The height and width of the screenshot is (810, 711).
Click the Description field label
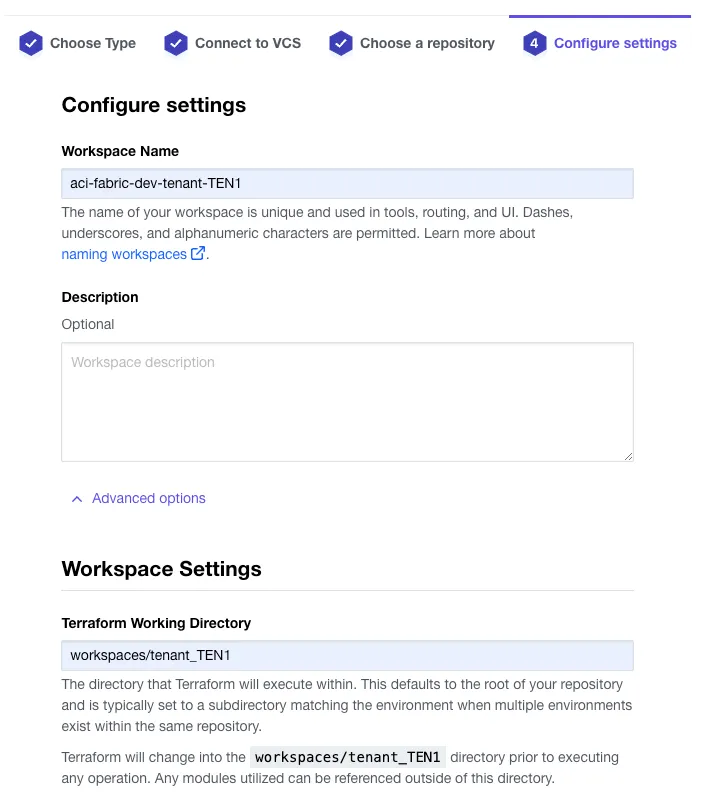100,297
